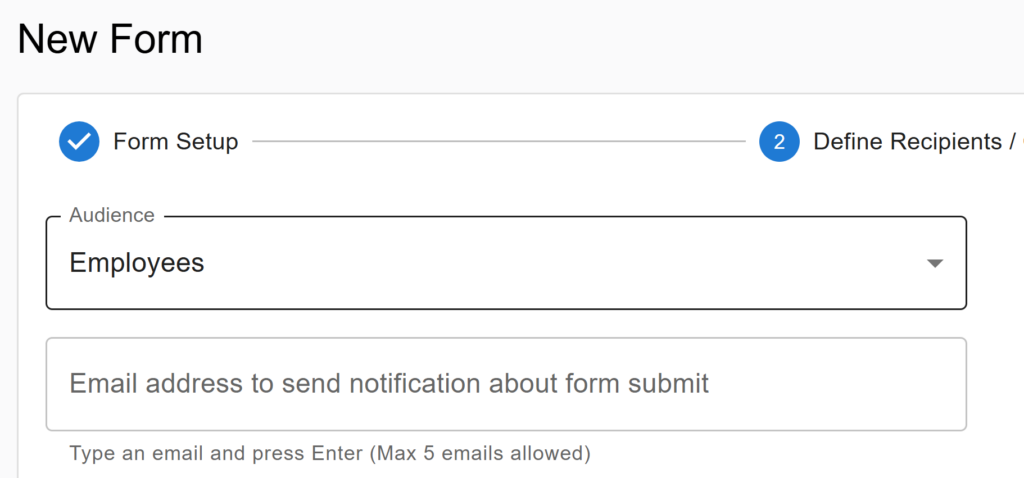Go back to the Form Setup step

[148, 141]
